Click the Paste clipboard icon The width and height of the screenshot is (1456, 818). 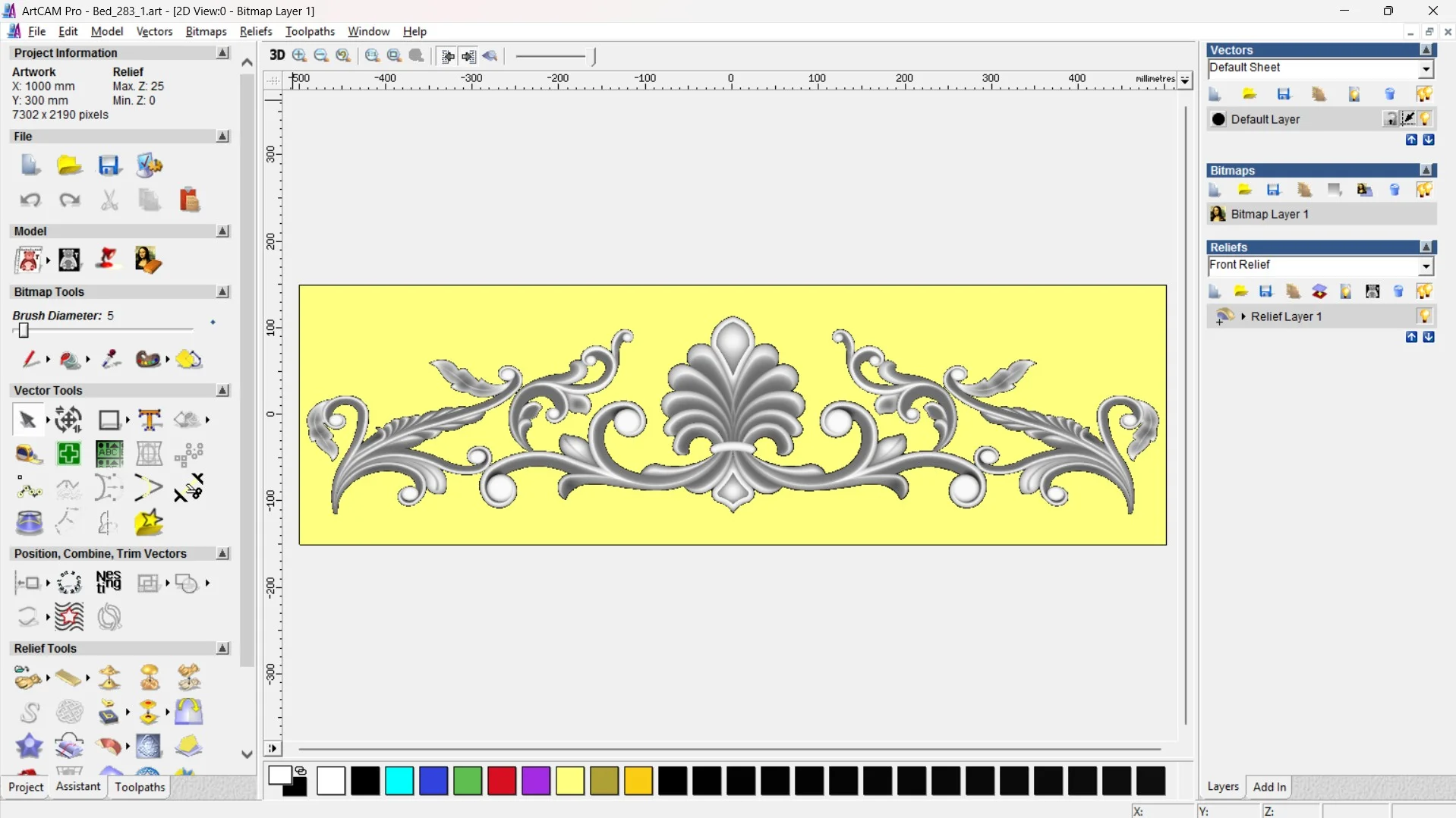[x=189, y=200]
